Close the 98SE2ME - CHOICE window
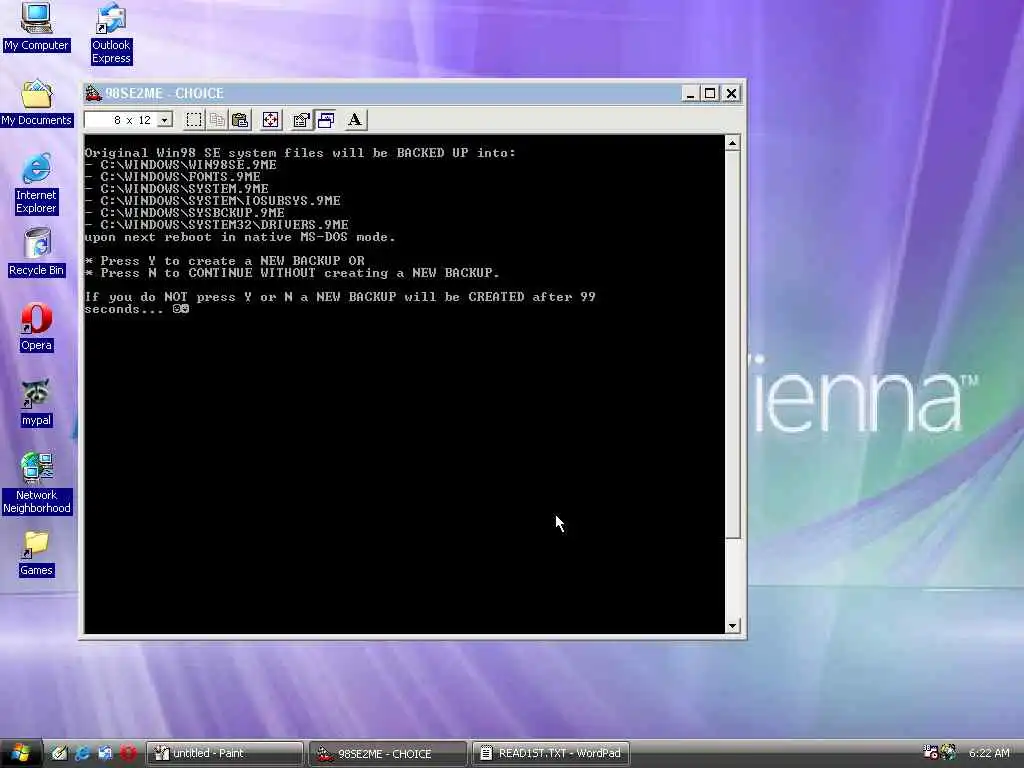 point(731,93)
